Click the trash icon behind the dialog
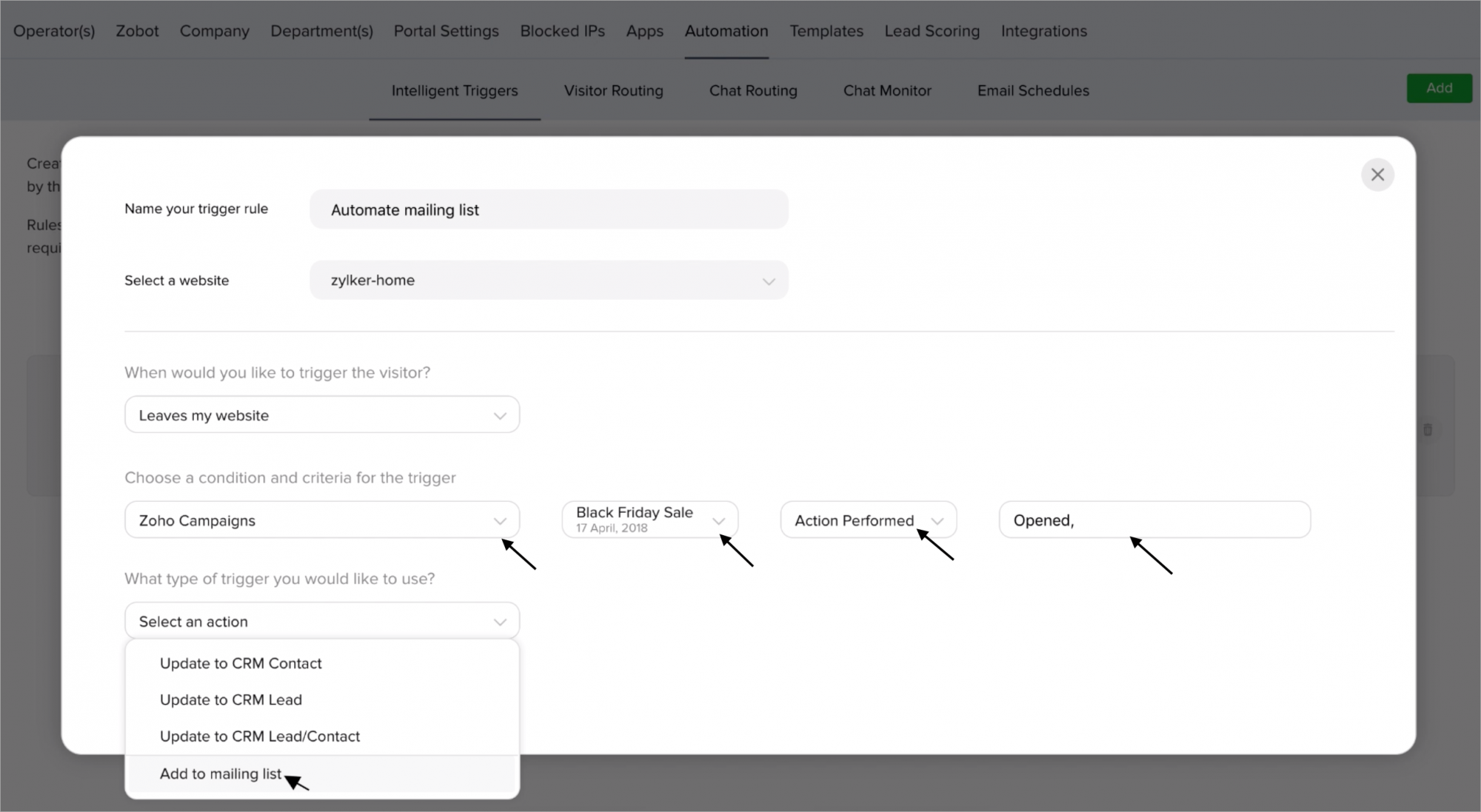1481x812 pixels. pos(1428,429)
